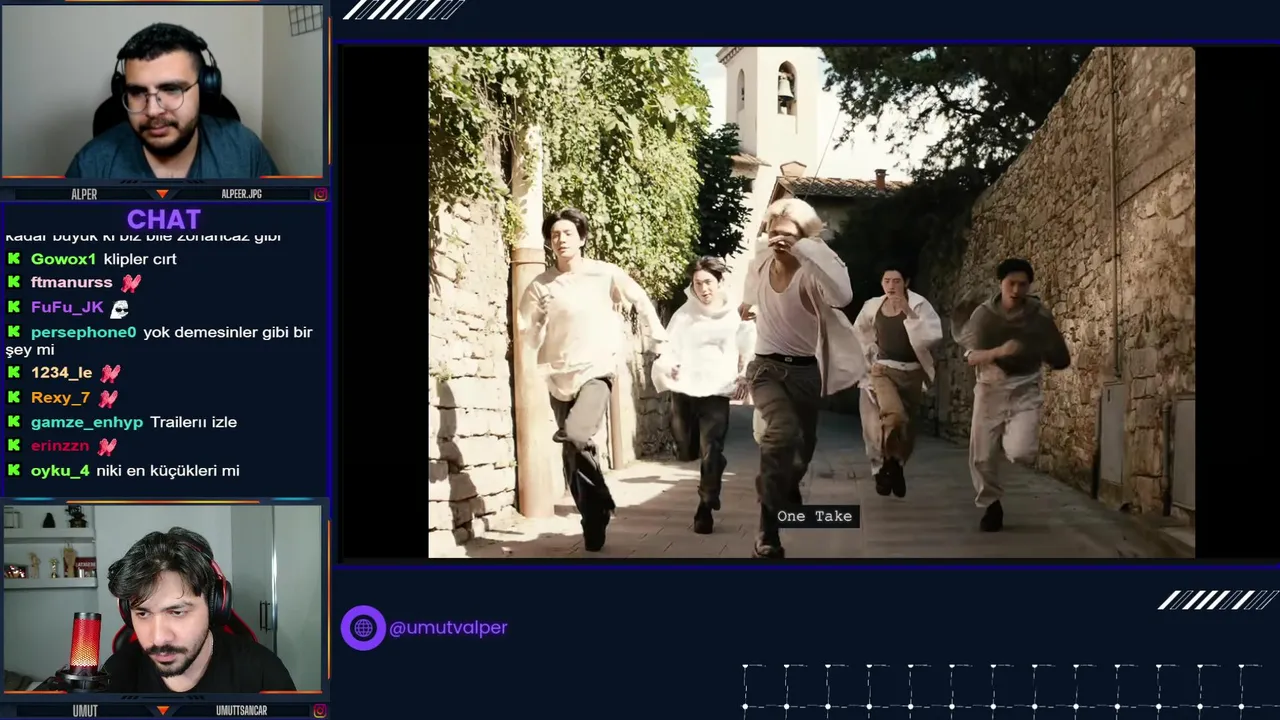The width and height of the screenshot is (1280, 720).
Task: Click the message text 'klipler cırt'
Action: coord(140,259)
